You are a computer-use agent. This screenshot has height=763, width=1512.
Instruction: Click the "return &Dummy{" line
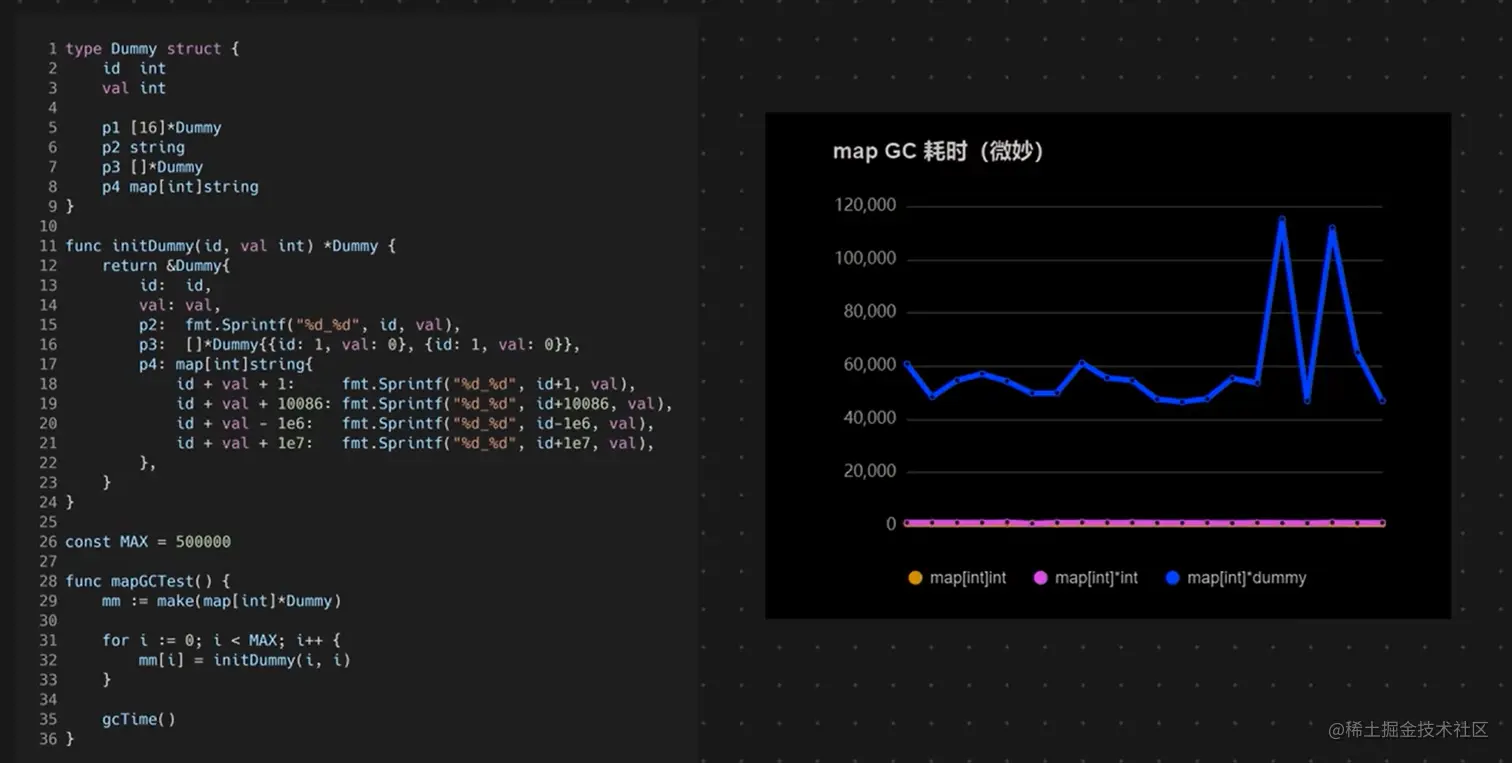(x=166, y=265)
